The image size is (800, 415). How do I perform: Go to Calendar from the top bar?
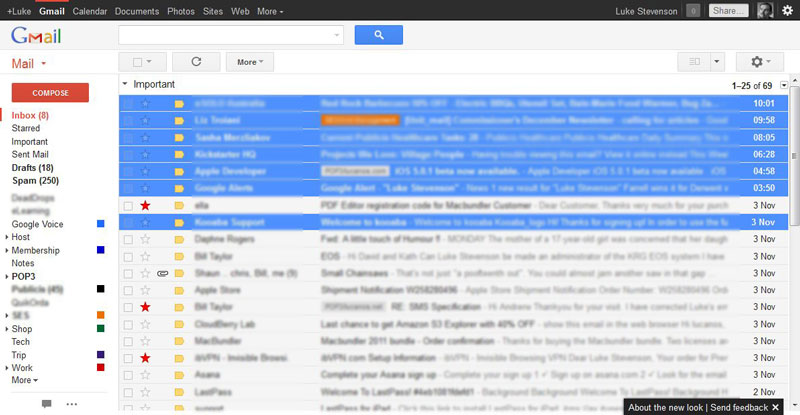90,11
